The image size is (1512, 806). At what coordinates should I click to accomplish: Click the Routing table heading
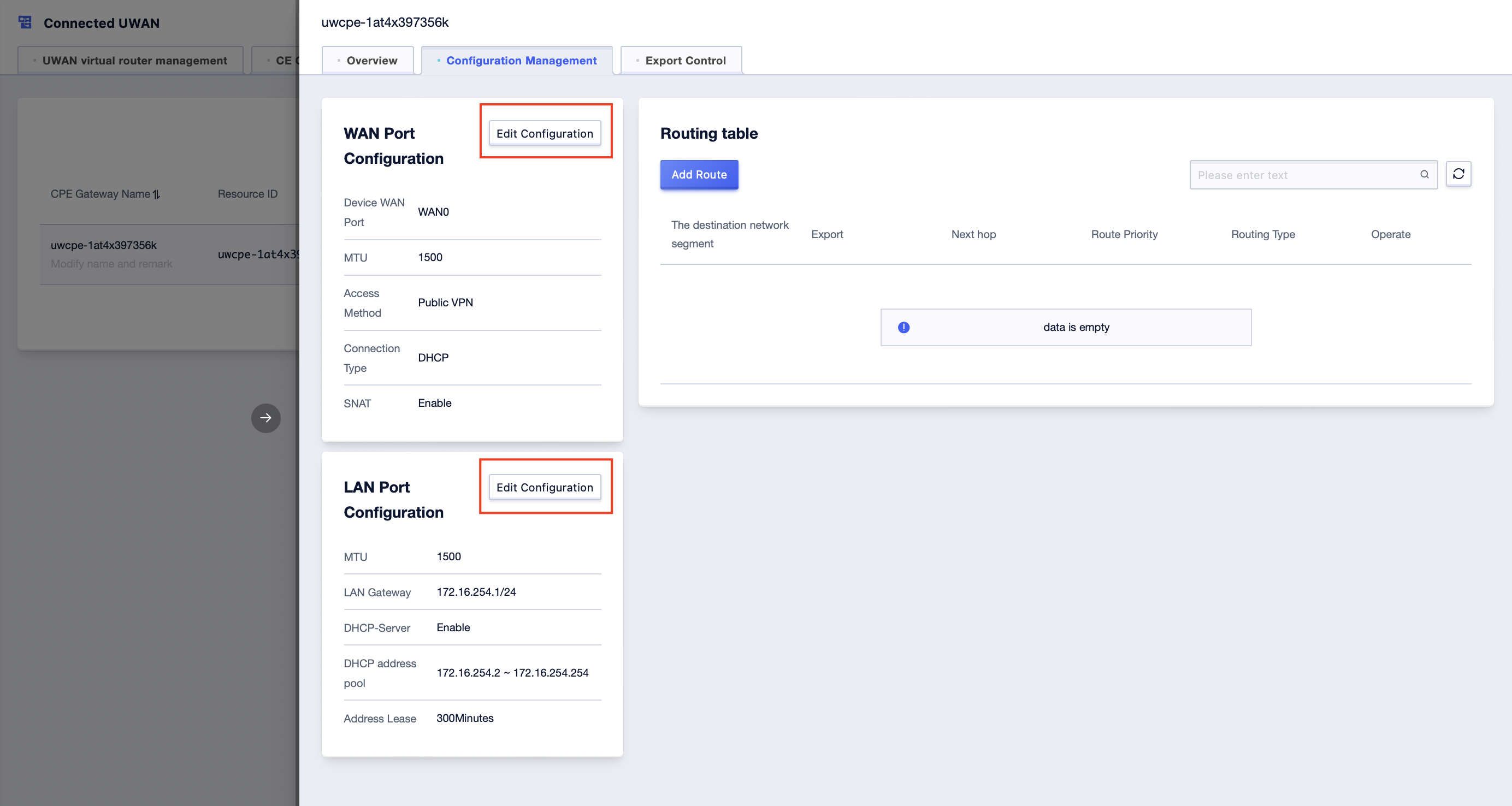(x=708, y=133)
